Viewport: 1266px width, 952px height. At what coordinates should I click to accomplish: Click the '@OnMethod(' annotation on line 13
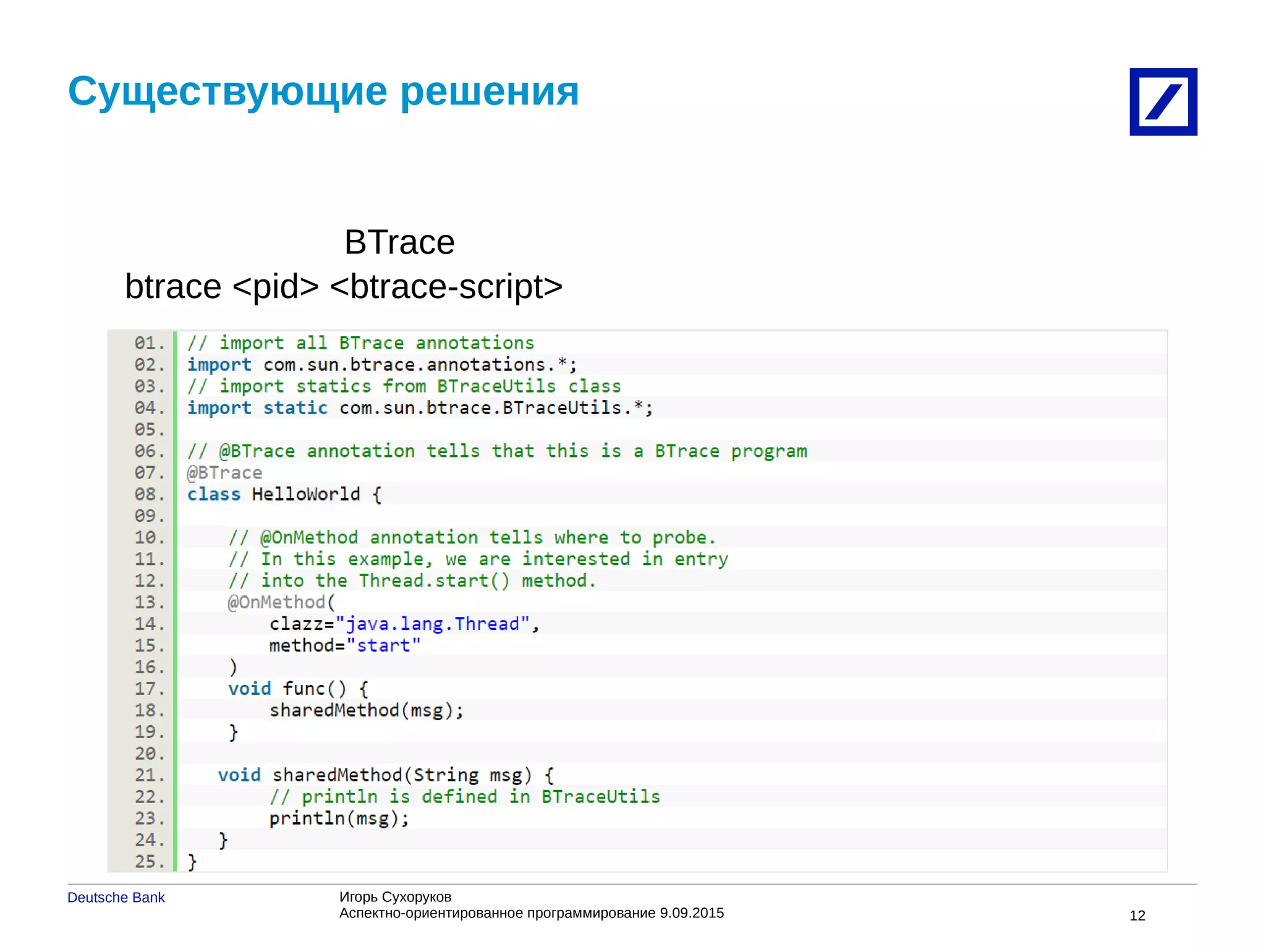[x=281, y=603]
